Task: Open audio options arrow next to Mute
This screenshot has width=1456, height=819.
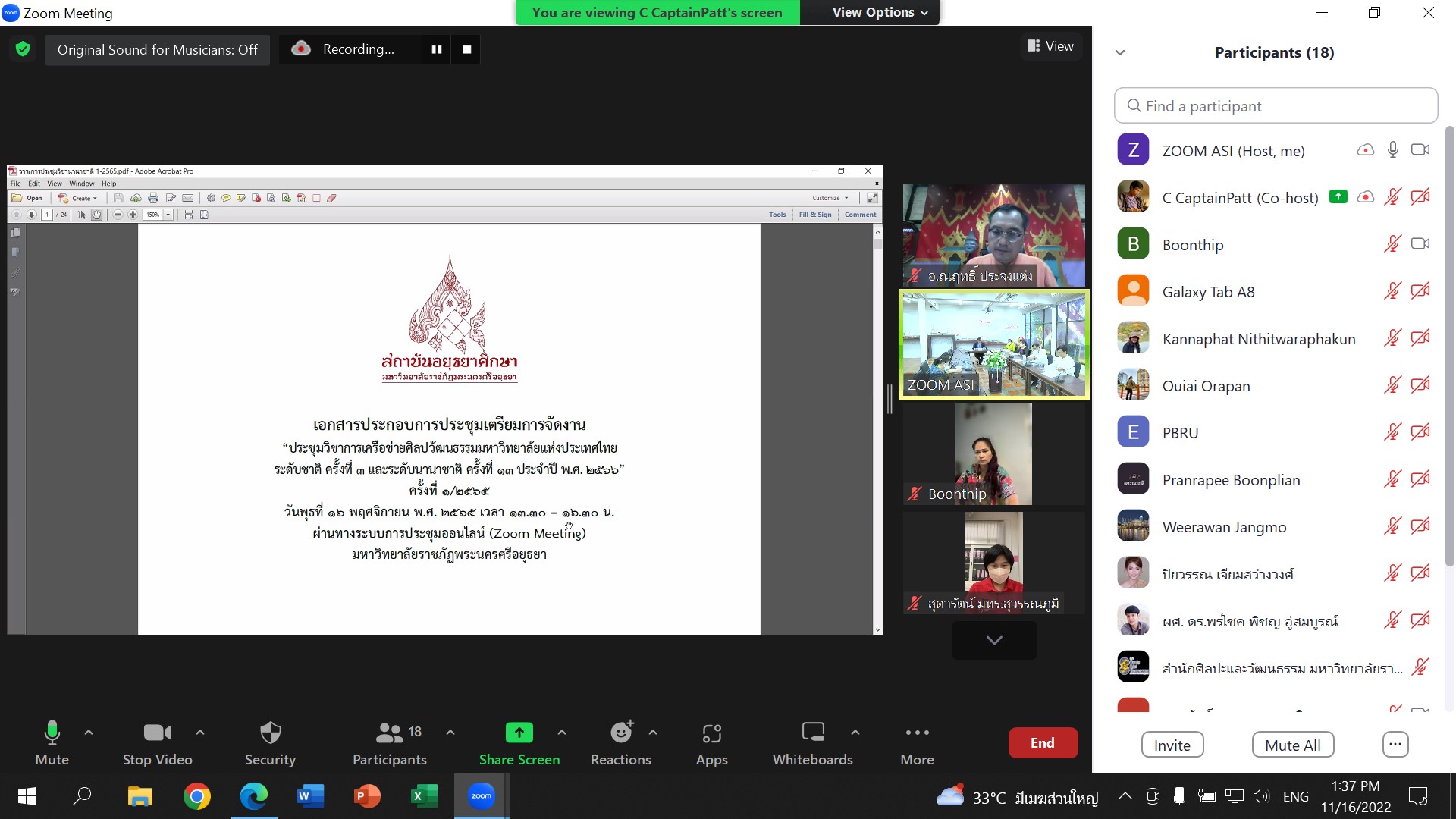Action: (89, 733)
